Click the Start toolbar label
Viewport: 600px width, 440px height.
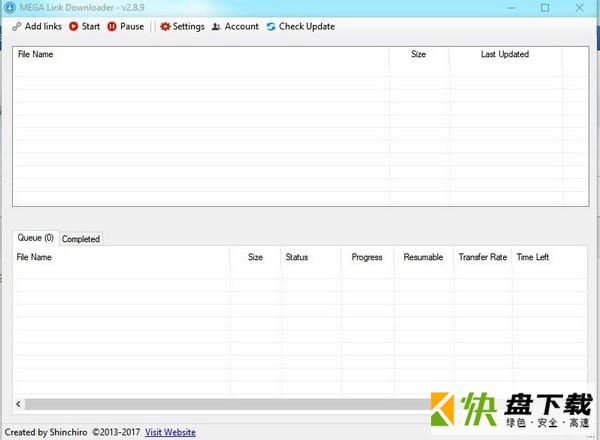[91, 26]
